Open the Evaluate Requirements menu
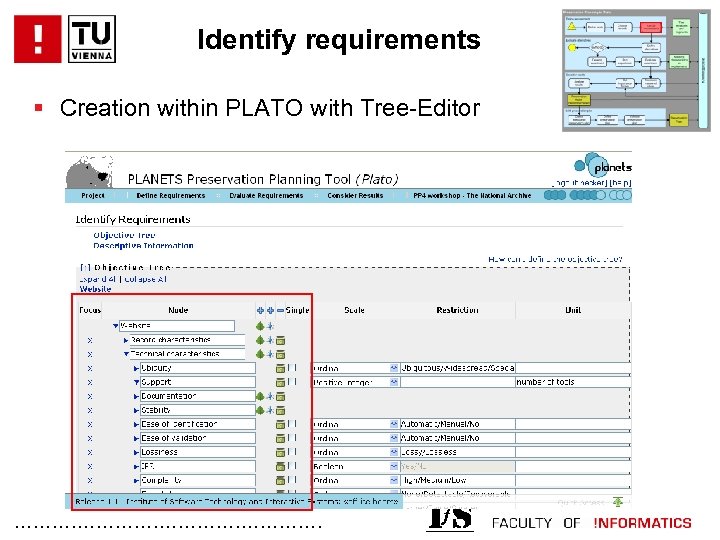720x540 pixels. point(266,196)
